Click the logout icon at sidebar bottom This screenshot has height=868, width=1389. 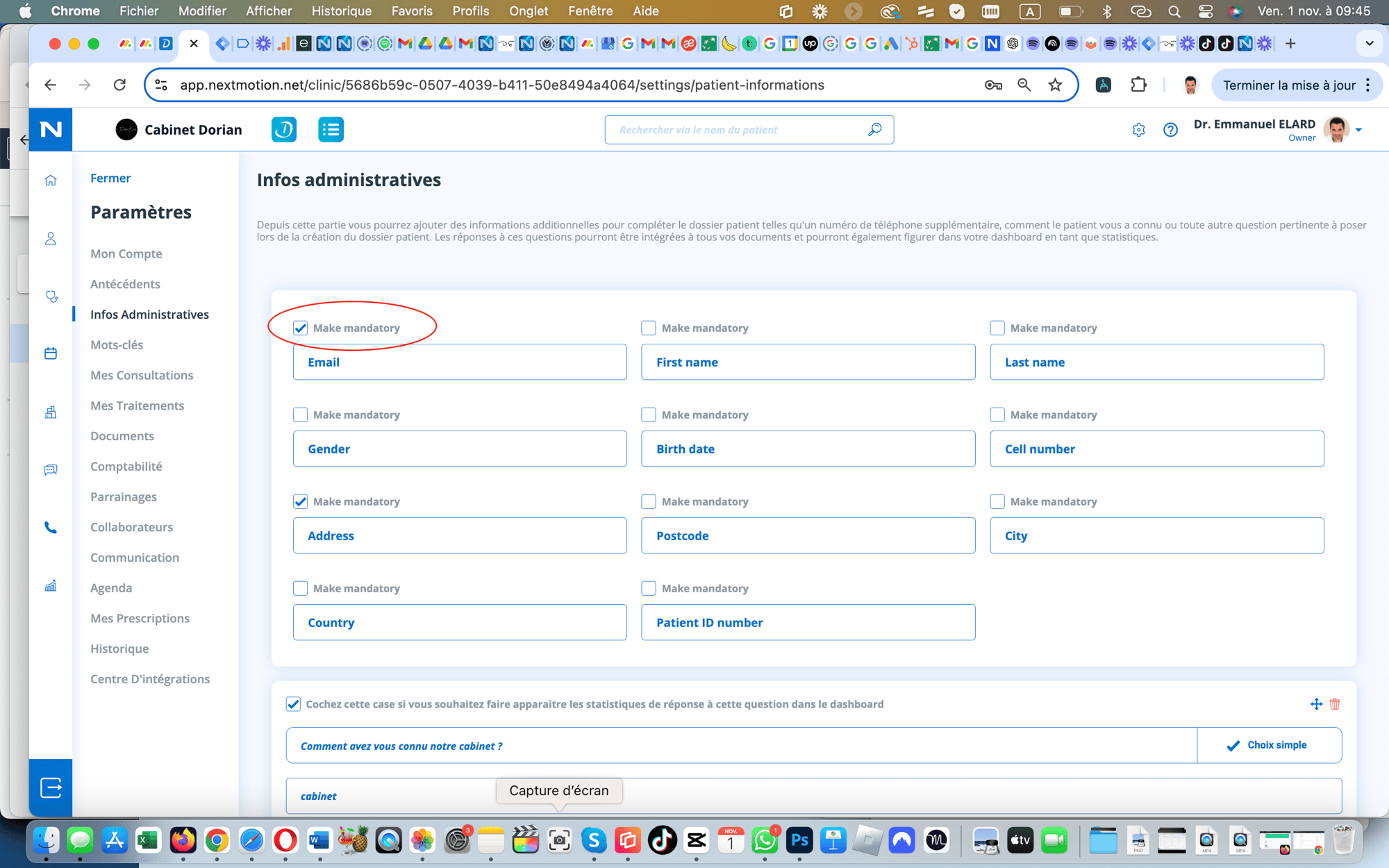click(x=51, y=787)
